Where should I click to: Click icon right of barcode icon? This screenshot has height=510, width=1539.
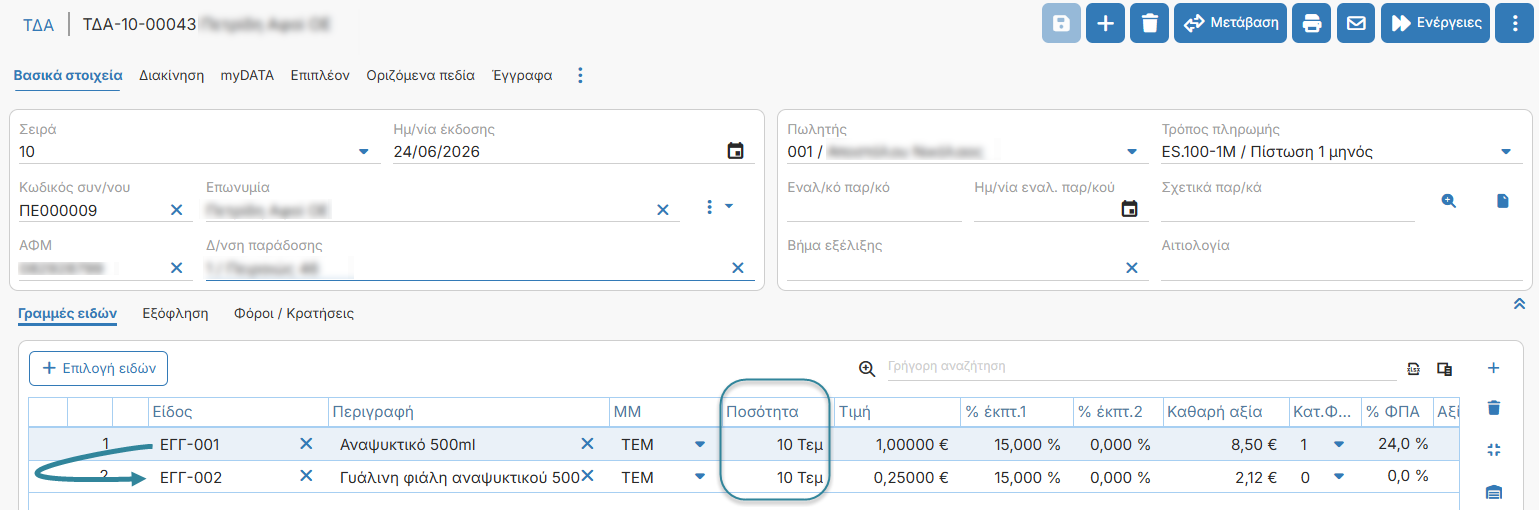pos(1444,369)
